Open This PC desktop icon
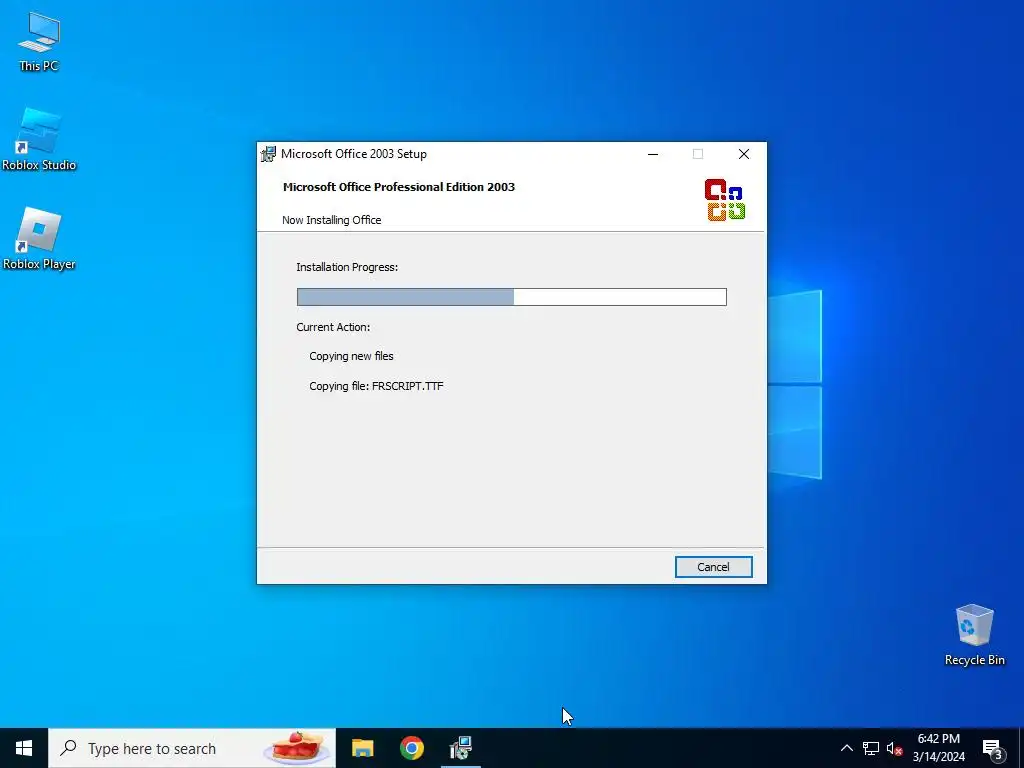 (x=39, y=42)
